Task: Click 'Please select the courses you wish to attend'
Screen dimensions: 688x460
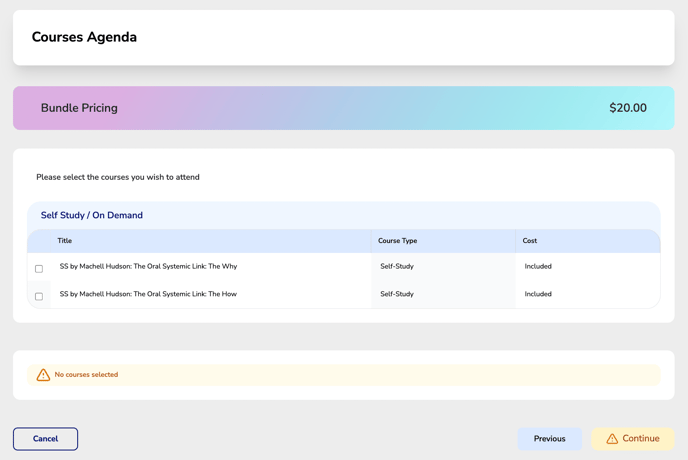Action: 118,177
